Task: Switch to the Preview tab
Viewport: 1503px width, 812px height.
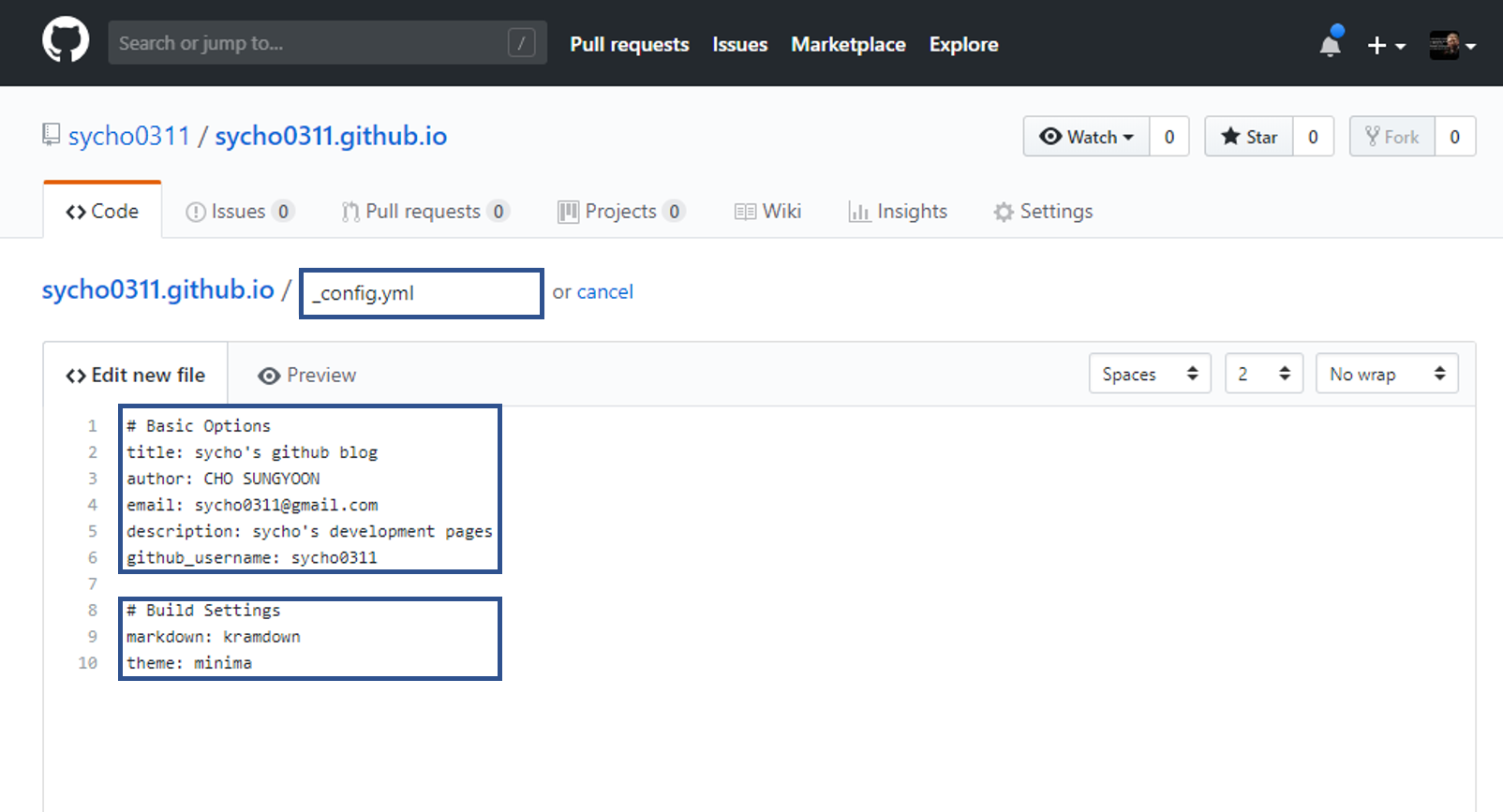Action: pos(307,375)
